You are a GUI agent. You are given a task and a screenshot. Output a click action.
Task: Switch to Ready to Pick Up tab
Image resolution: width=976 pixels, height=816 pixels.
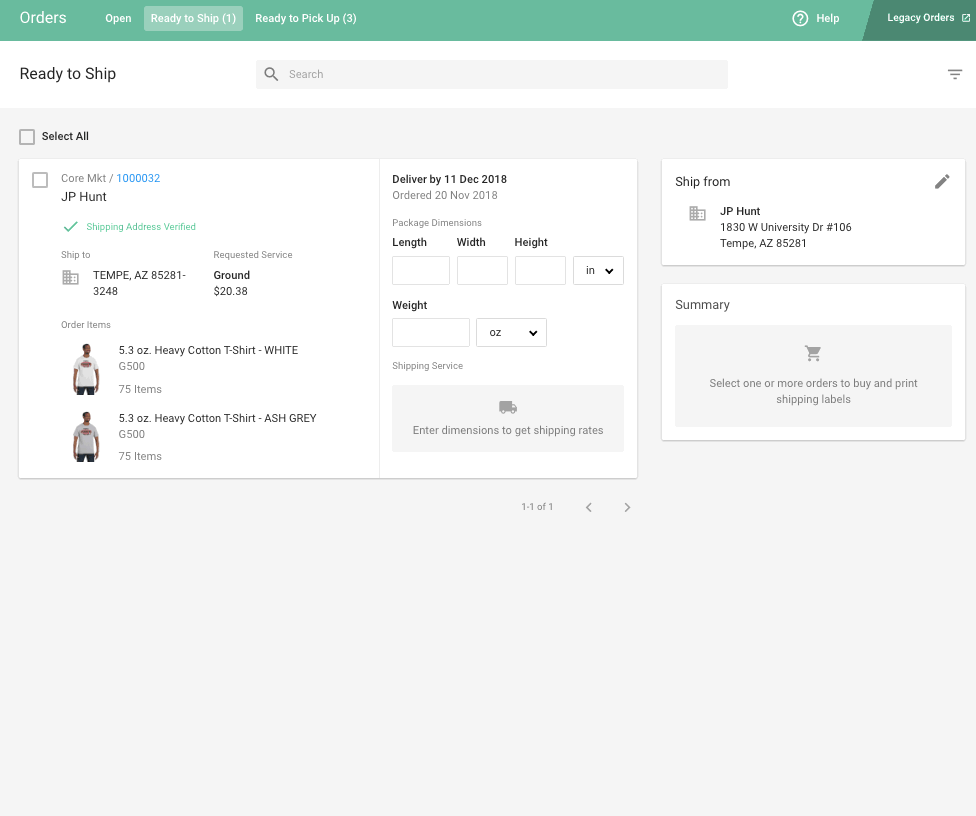305,18
